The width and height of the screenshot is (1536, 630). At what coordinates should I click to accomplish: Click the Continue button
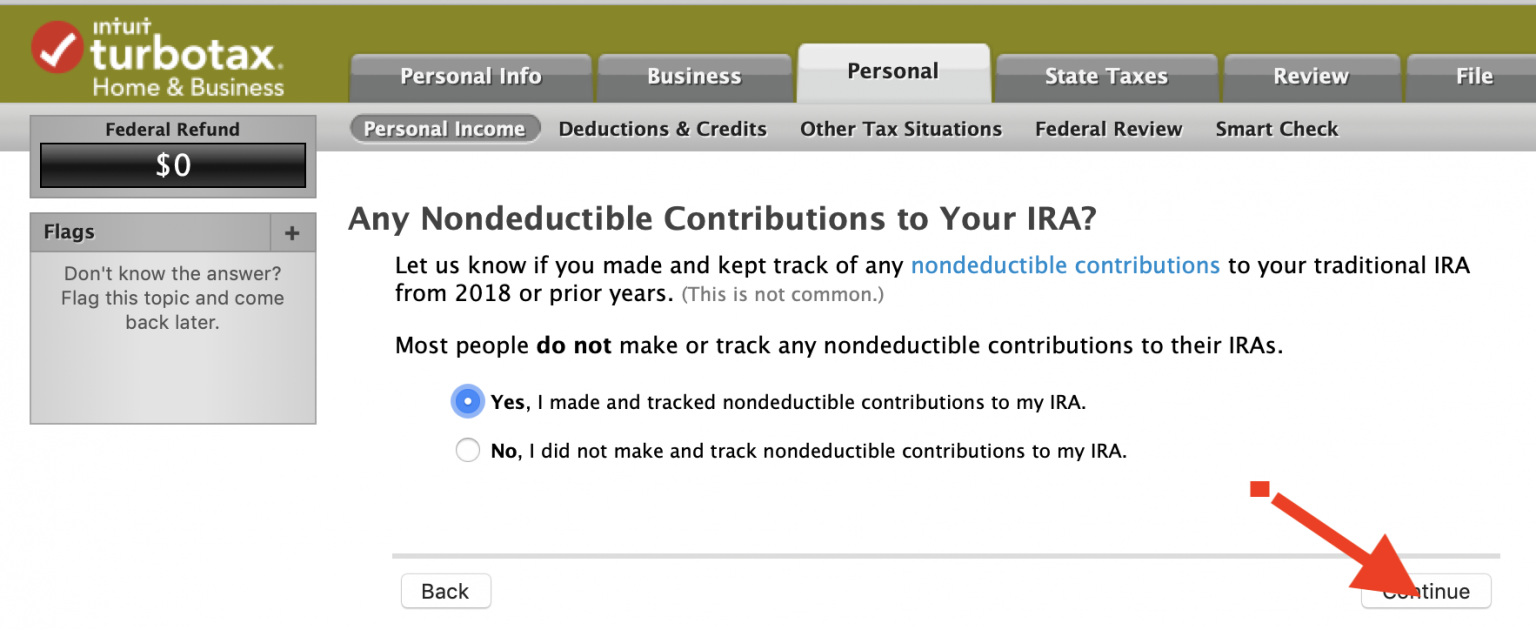pos(1426,591)
